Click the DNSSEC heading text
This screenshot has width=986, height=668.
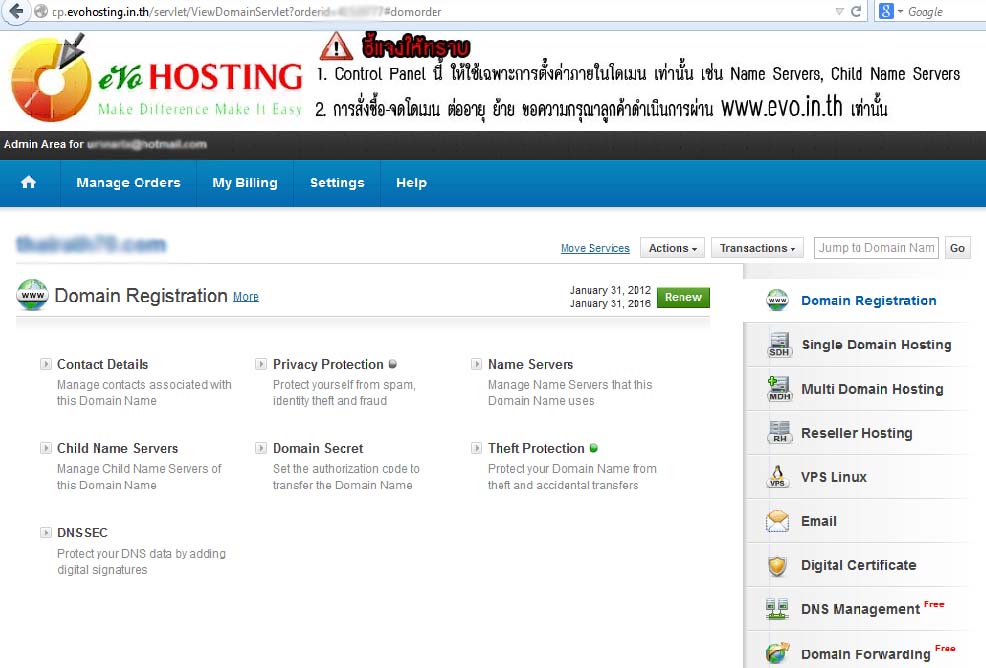tap(82, 533)
